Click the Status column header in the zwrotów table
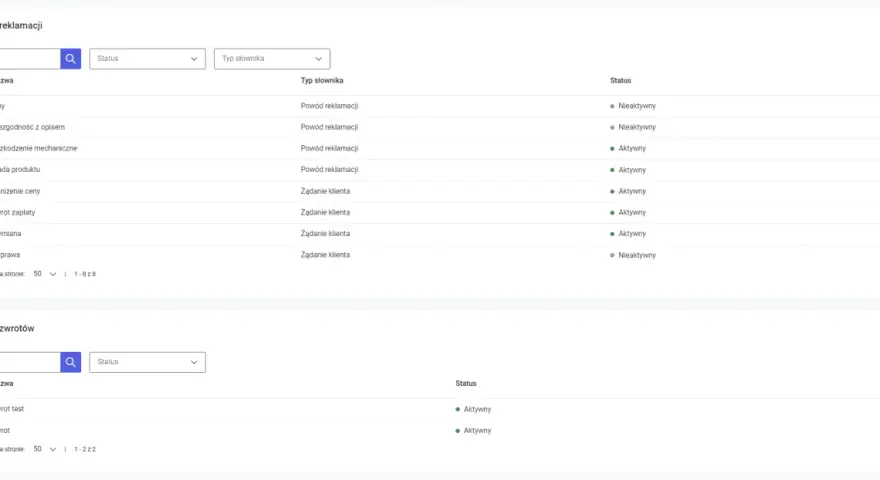The width and height of the screenshot is (880, 480). click(466, 383)
